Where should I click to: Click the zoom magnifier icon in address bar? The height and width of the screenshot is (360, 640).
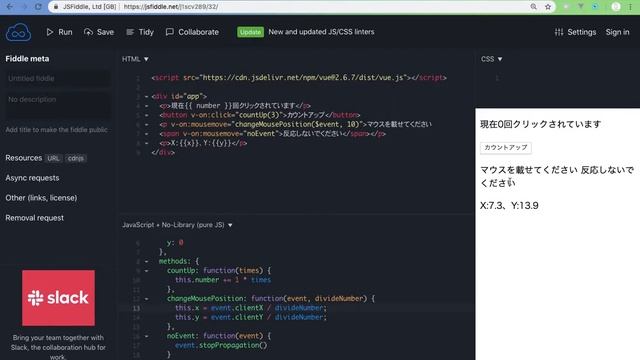[x=533, y=7]
